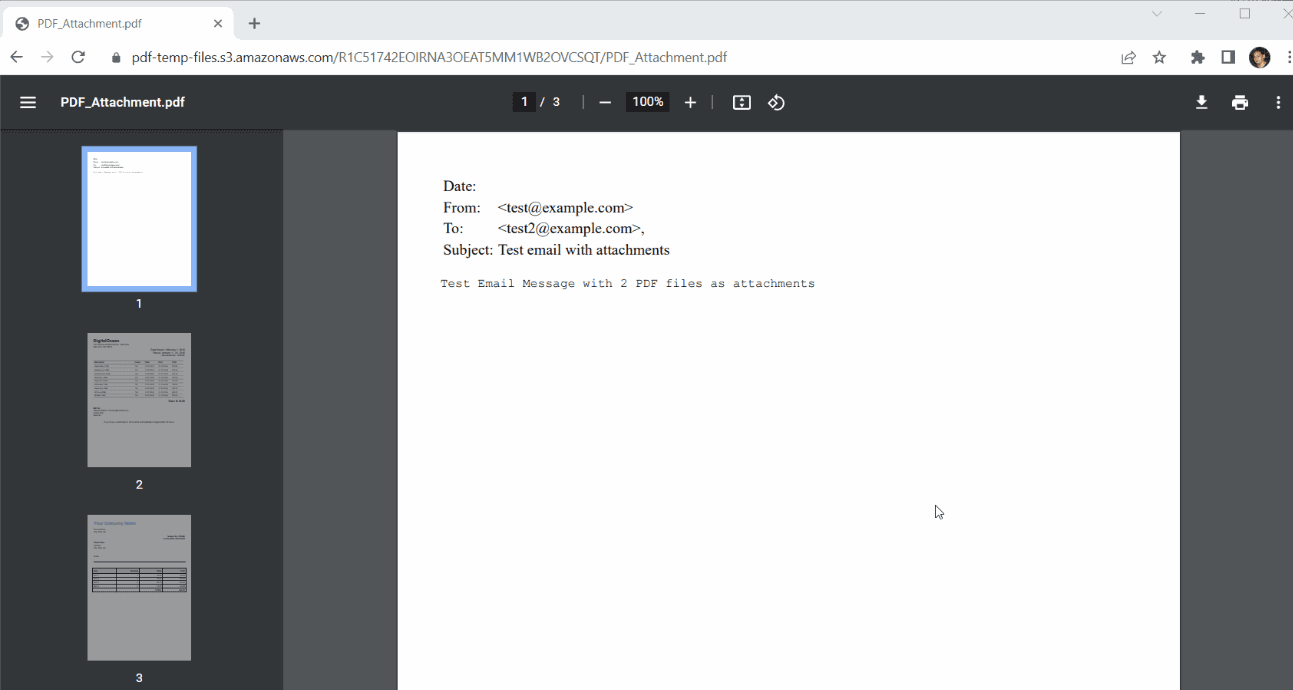Zoom in on the PDF document
The width and height of the screenshot is (1293, 690).
tap(690, 101)
